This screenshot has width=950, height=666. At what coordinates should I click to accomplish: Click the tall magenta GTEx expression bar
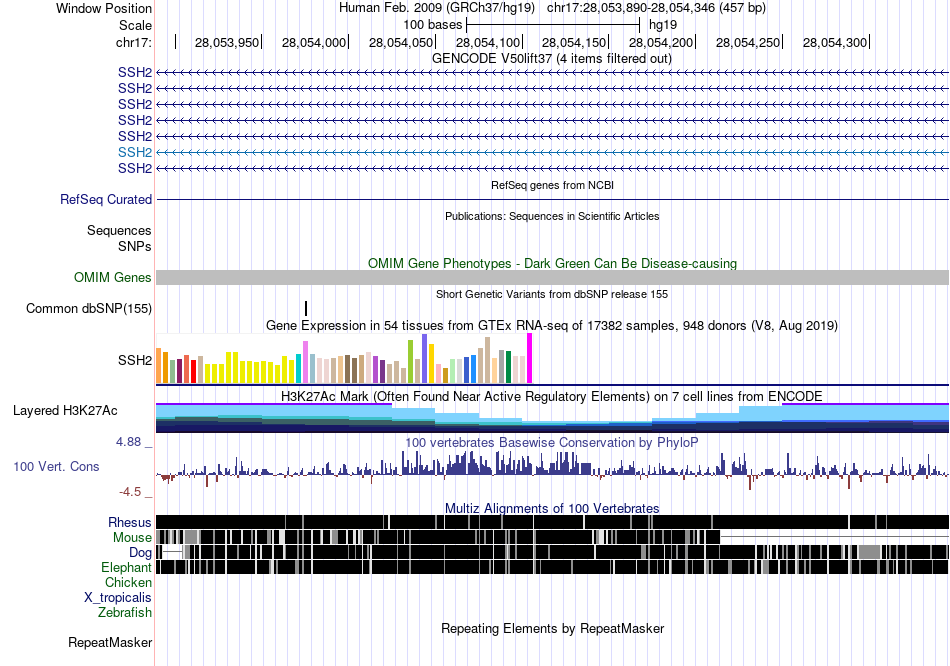pos(530,358)
